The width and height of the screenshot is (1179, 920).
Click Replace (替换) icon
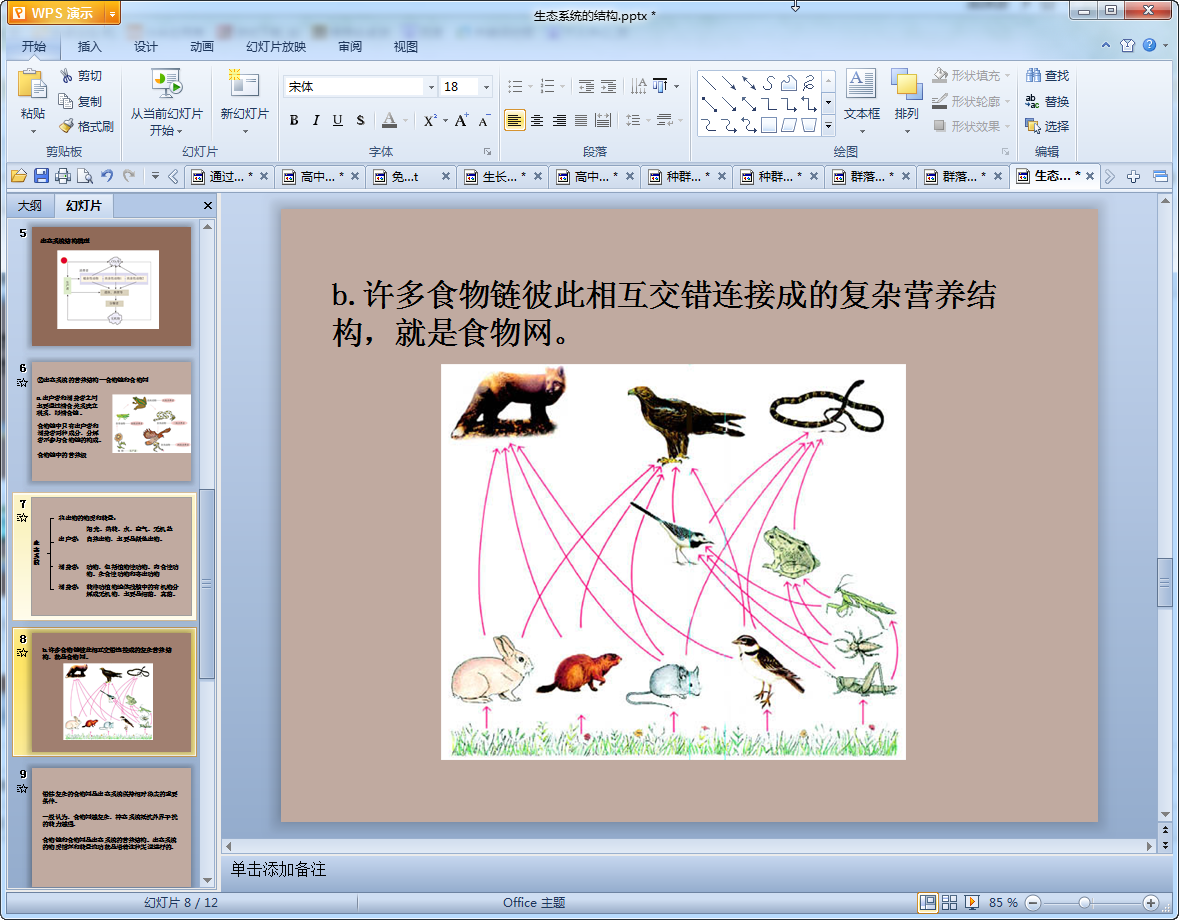(x=1033, y=101)
